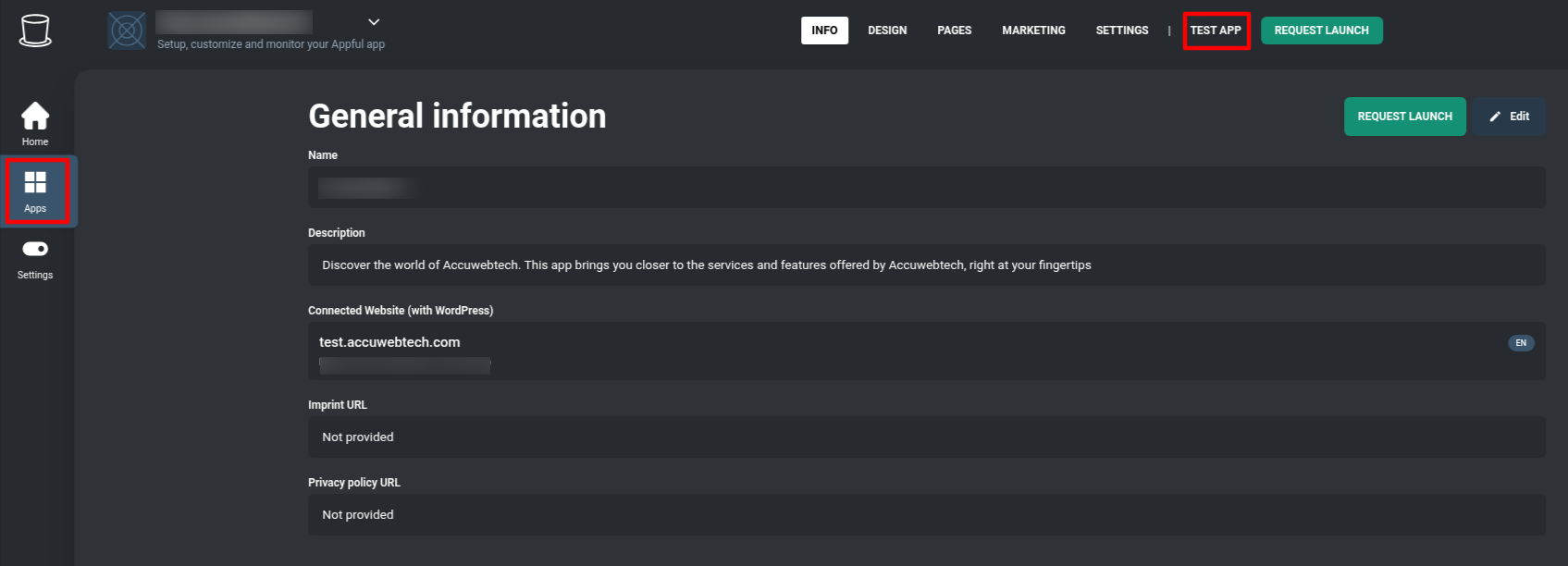1568x566 pixels.
Task: Open the Home sidebar icon
Action: [x=35, y=117]
